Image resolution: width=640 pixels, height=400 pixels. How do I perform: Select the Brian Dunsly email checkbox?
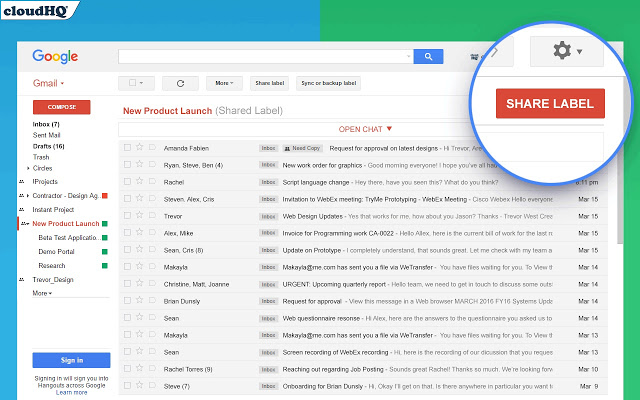[x=127, y=301]
